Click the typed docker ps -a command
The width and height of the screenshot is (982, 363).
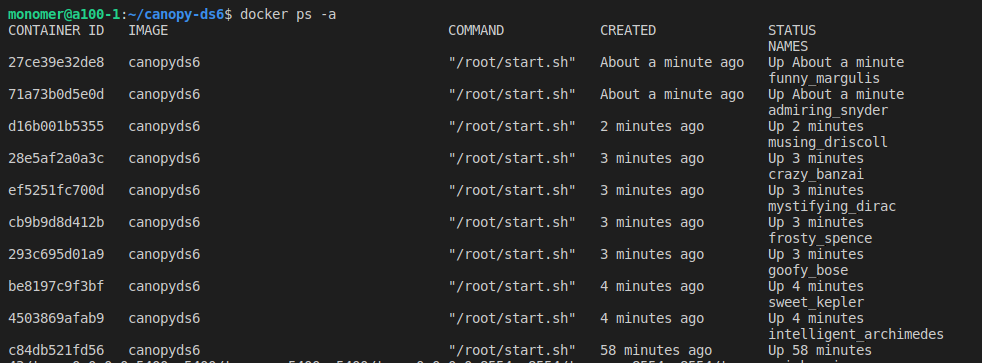coord(288,14)
